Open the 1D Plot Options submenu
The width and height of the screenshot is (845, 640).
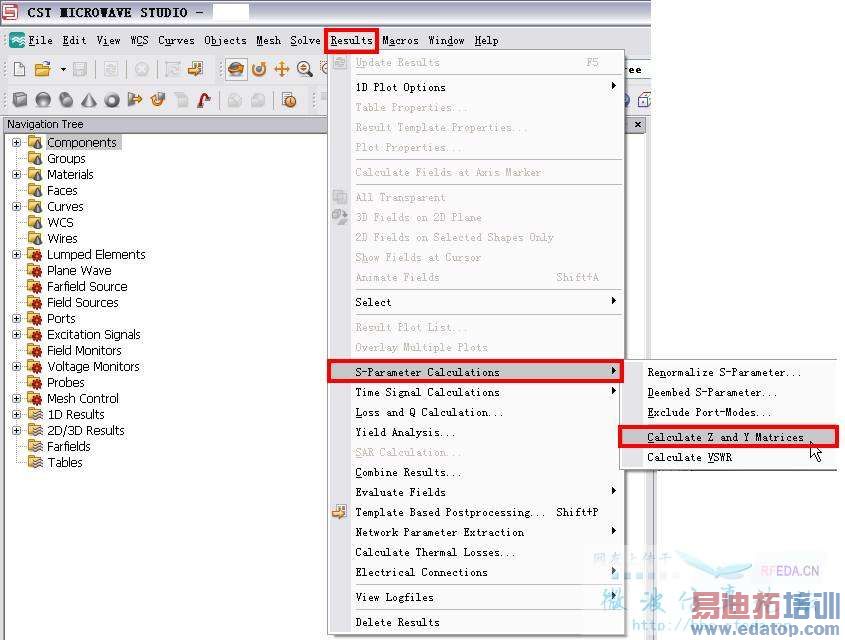click(x=476, y=87)
